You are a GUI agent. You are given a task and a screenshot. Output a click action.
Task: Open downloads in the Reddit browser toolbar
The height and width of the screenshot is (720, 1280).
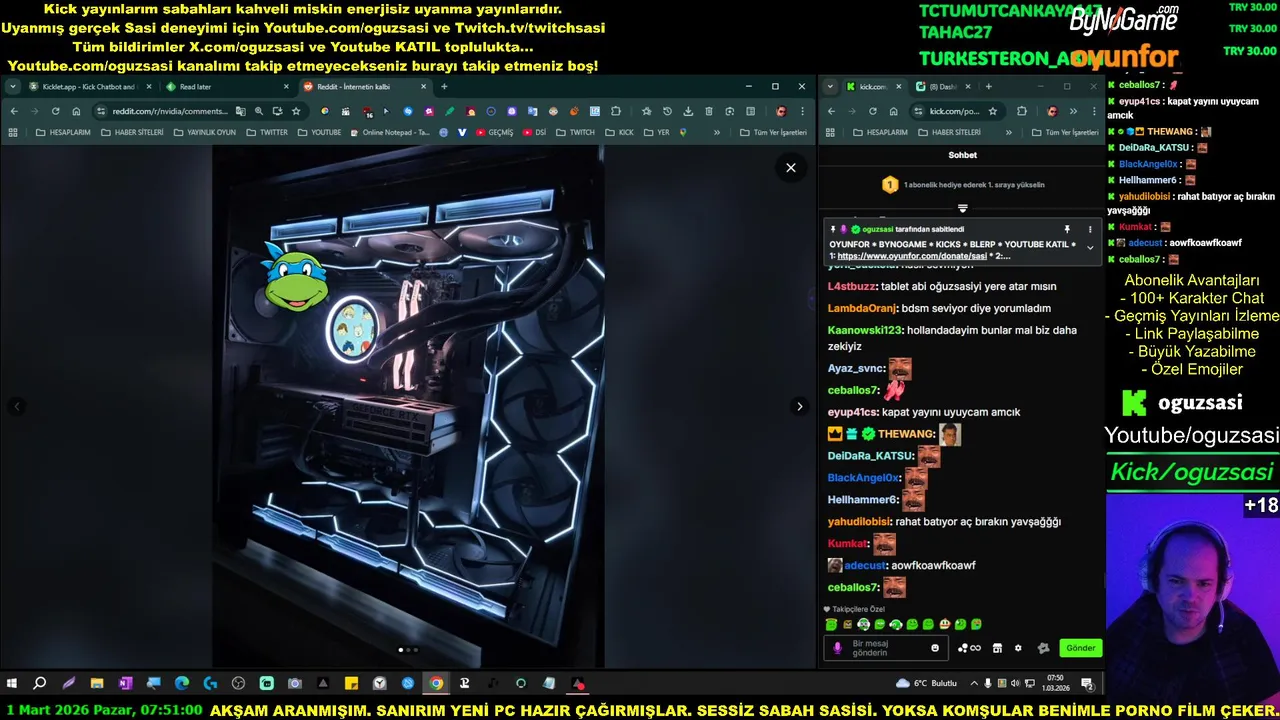(688, 111)
